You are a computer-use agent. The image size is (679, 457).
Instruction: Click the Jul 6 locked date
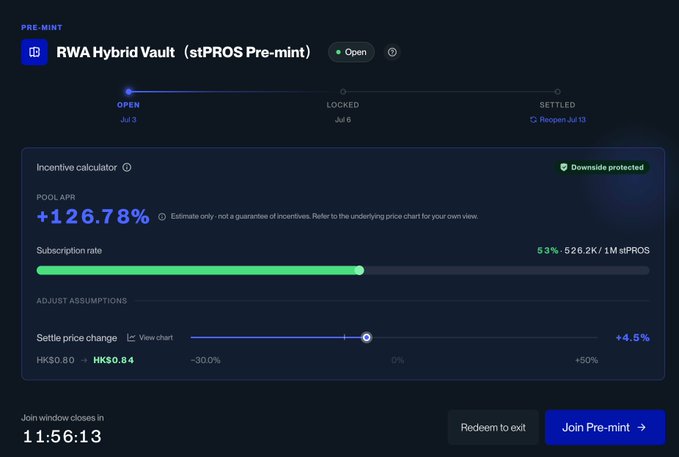[x=343, y=120]
